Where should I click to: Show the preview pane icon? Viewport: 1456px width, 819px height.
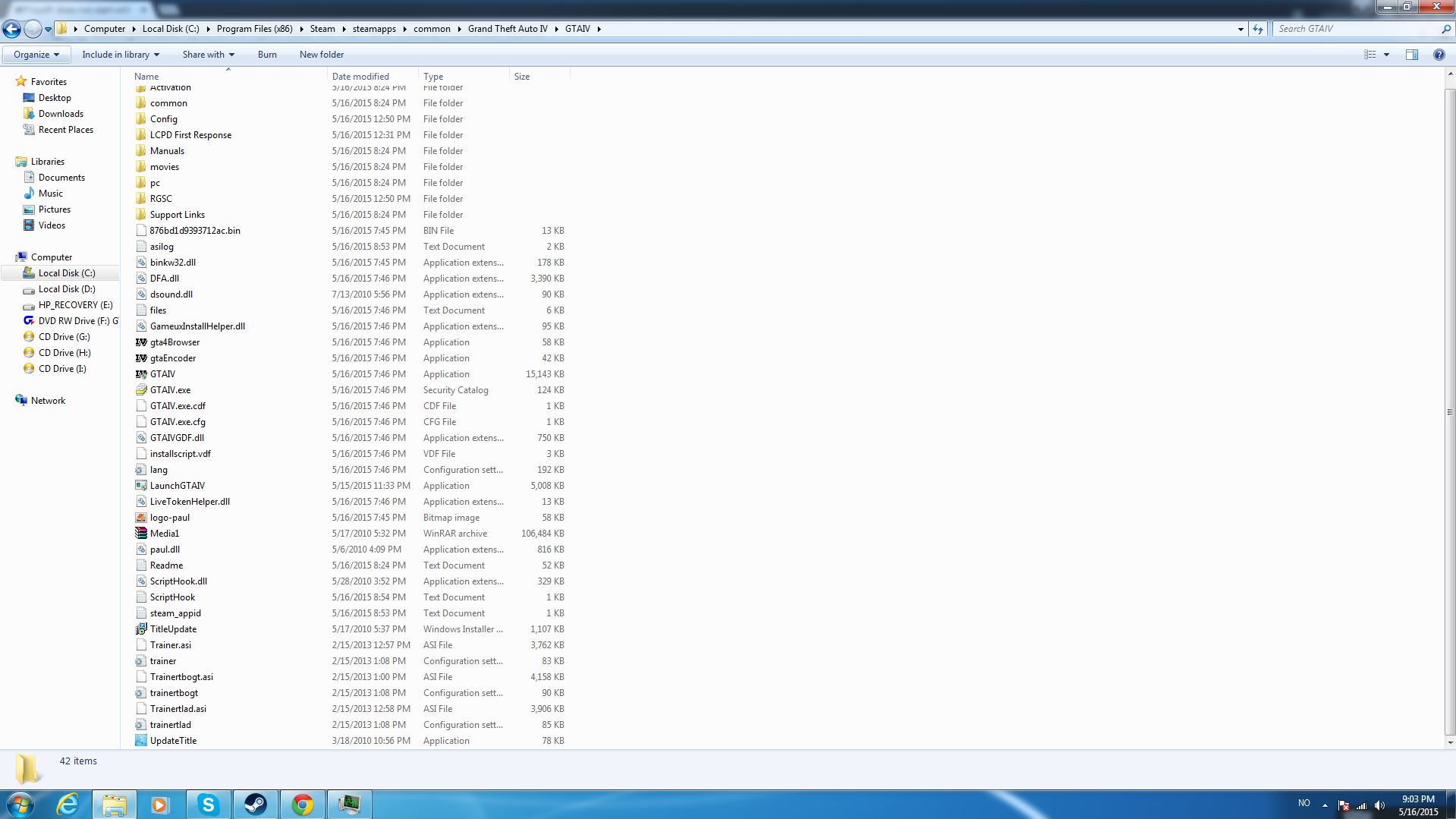coord(1411,55)
